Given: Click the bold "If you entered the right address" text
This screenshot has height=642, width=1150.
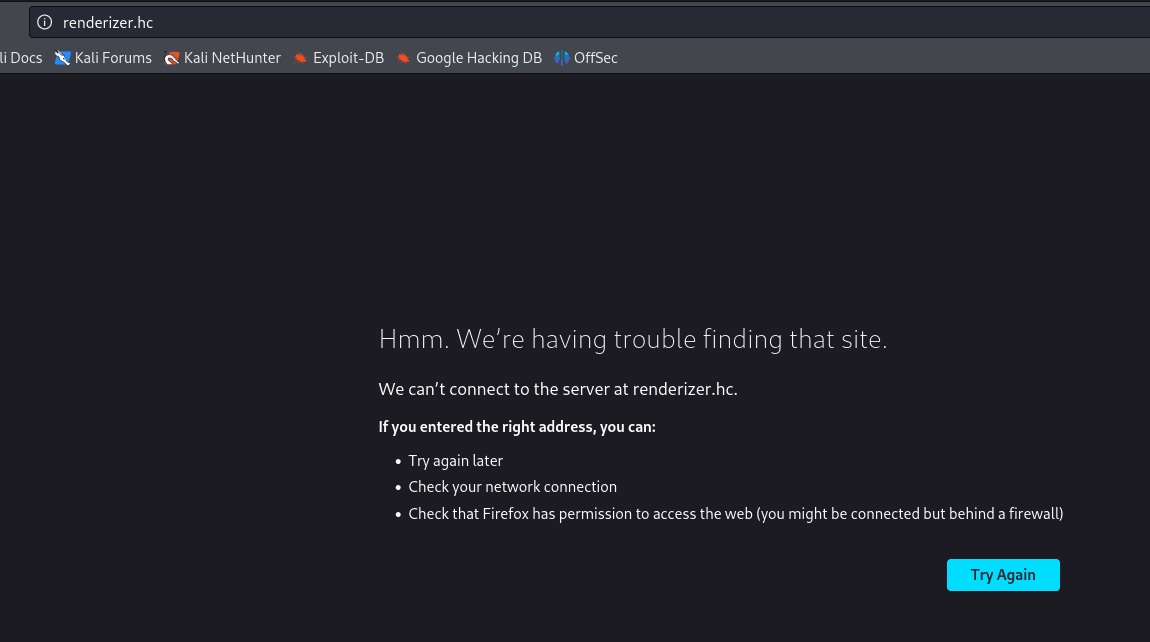Looking at the screenshot, I should [x=516, y=427].
